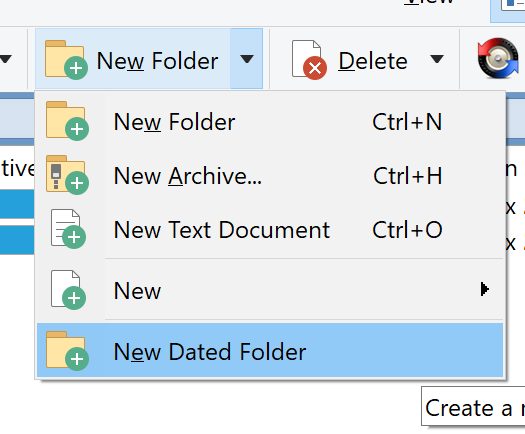The height and width of the screenshot is (434, 525).
Task: Click the New Archive zipped folder icon
Action: pyautogui.click(x=67, y=175)
